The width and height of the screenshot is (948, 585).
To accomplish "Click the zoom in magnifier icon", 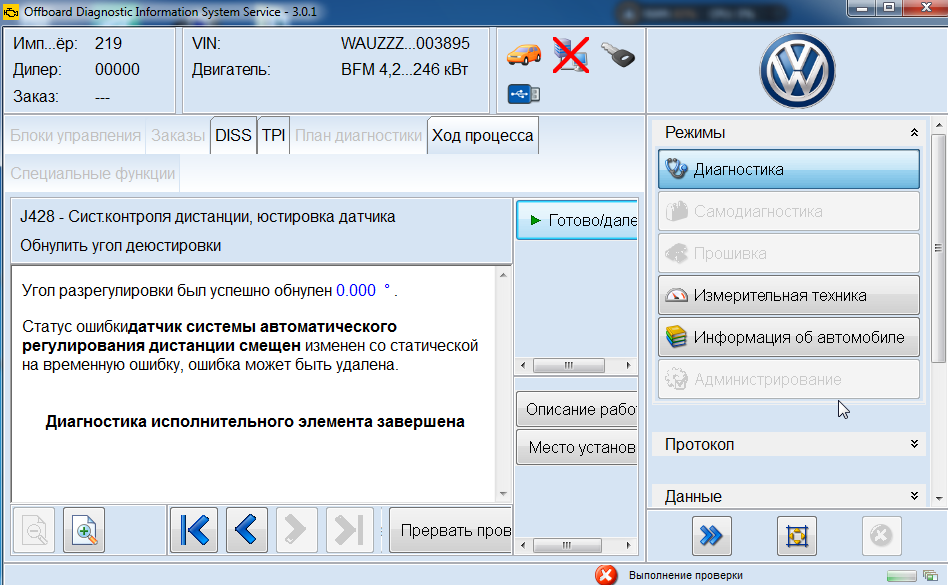I will [x=84, y=530].
